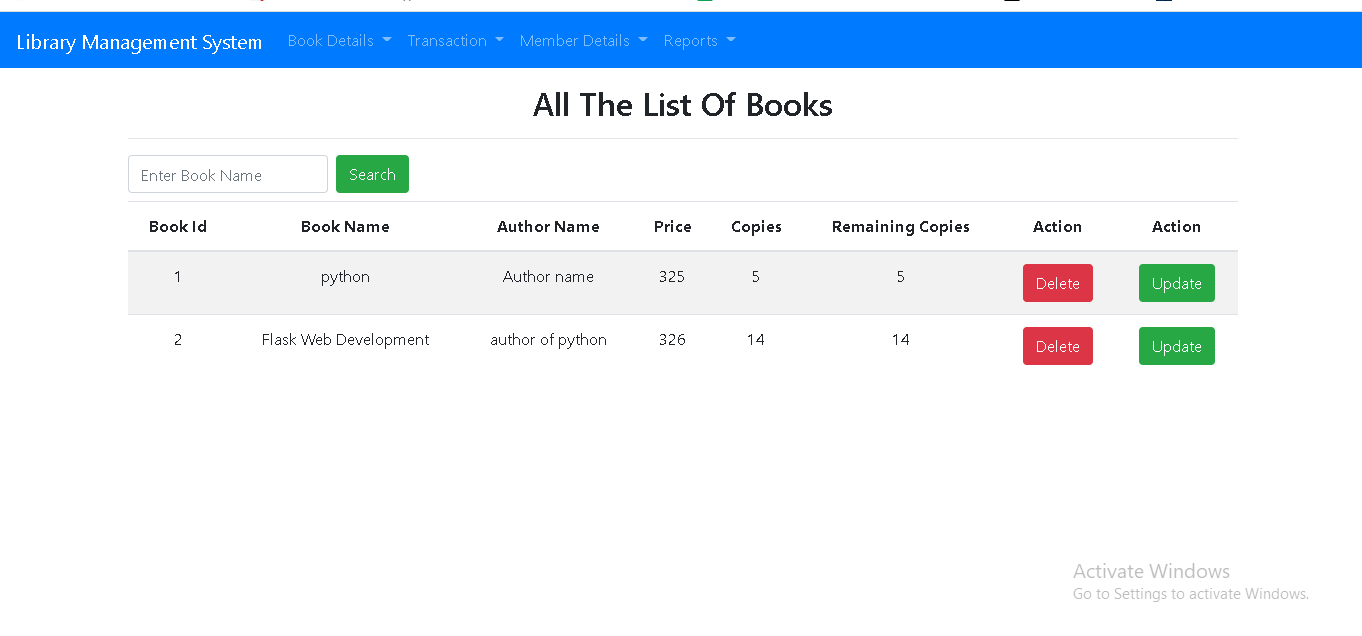Click the Enter Book Name search field
1362x636 pixels.
click(227, 173)
